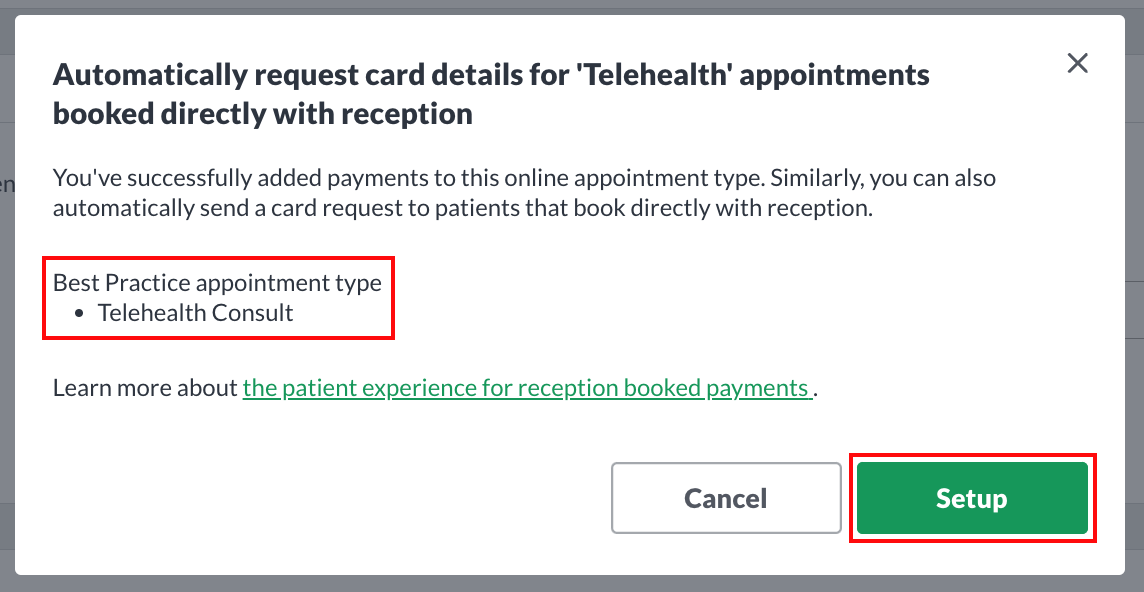Viewport: 1144px width, 592px height.
Task: Click the X in the top-right corner
Action: [1077, 63]
